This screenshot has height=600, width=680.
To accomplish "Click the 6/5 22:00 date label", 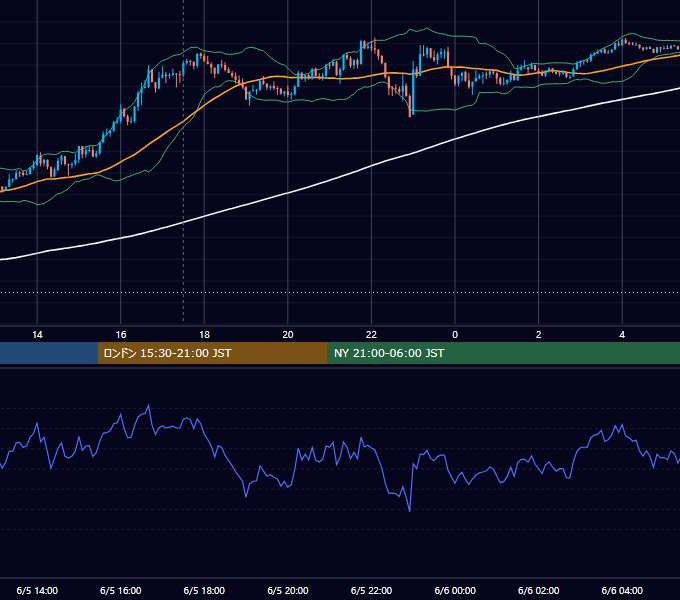I will click(371, 590).
